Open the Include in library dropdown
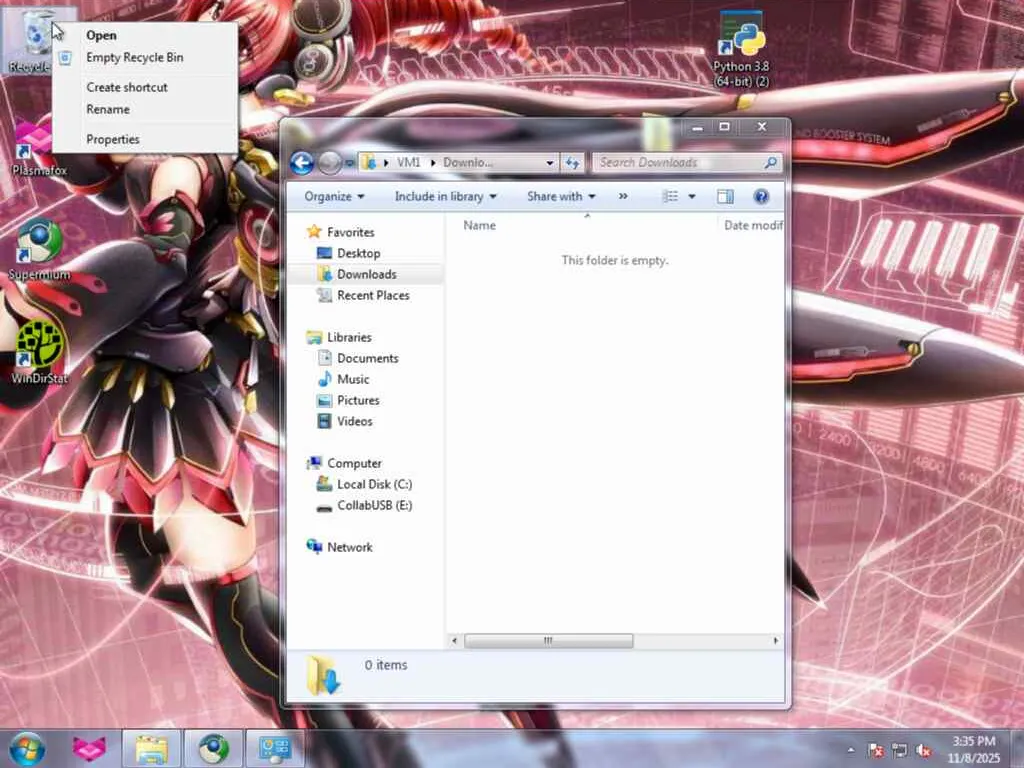The image size is (1024, 768). pyautogui.click(x=446, y=197)
